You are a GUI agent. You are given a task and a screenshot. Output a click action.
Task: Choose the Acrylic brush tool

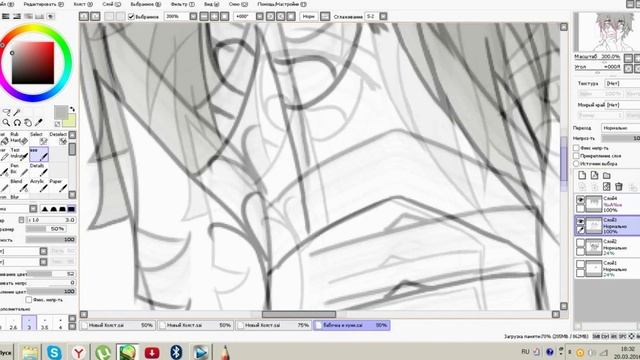click(x=39, y=185)
